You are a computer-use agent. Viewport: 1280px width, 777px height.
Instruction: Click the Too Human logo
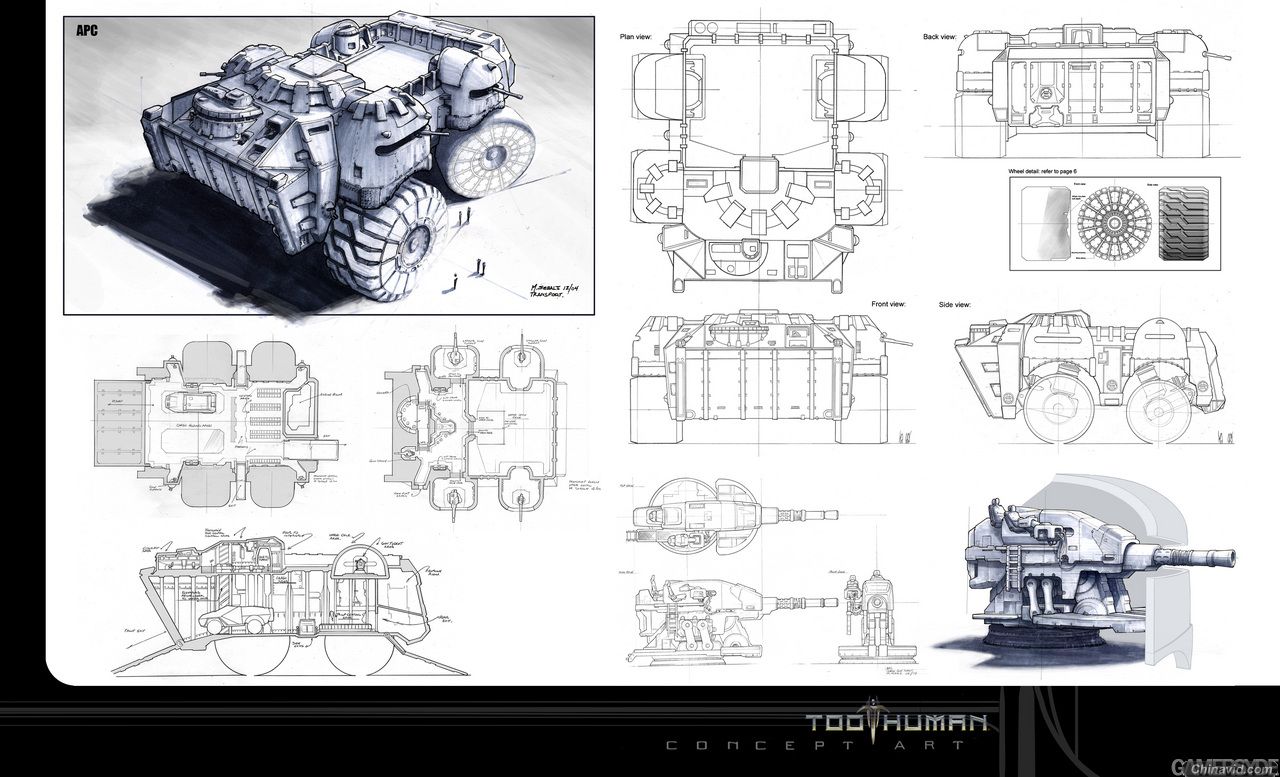896,720
